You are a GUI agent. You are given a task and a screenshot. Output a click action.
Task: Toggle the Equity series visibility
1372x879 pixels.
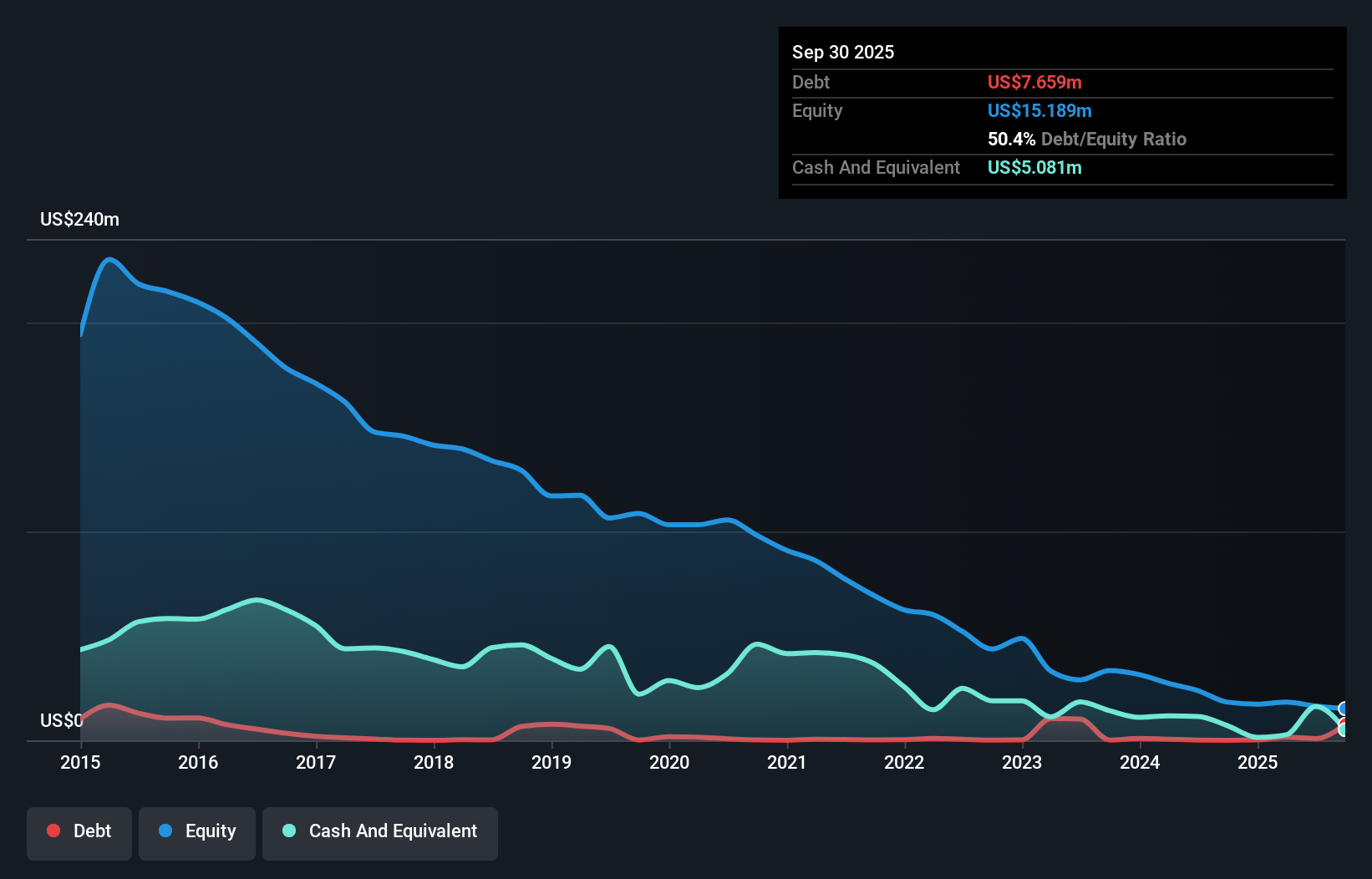coord(196,831)
